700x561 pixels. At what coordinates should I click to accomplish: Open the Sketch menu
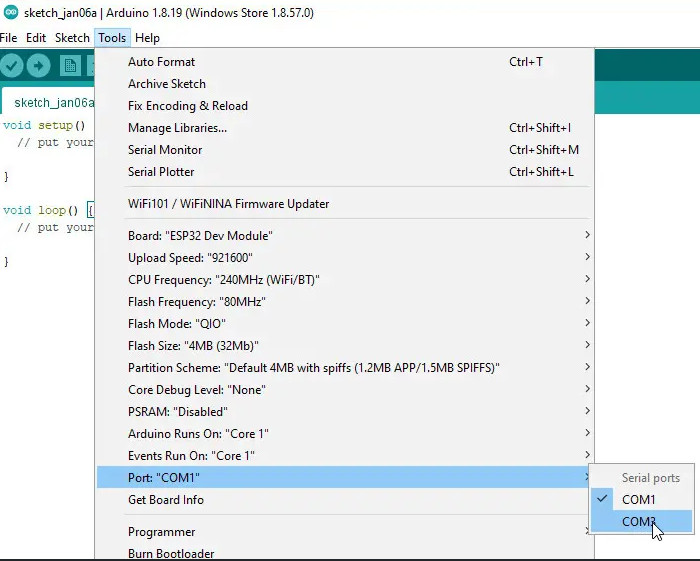pyautogui.click(x=72, y=38)
